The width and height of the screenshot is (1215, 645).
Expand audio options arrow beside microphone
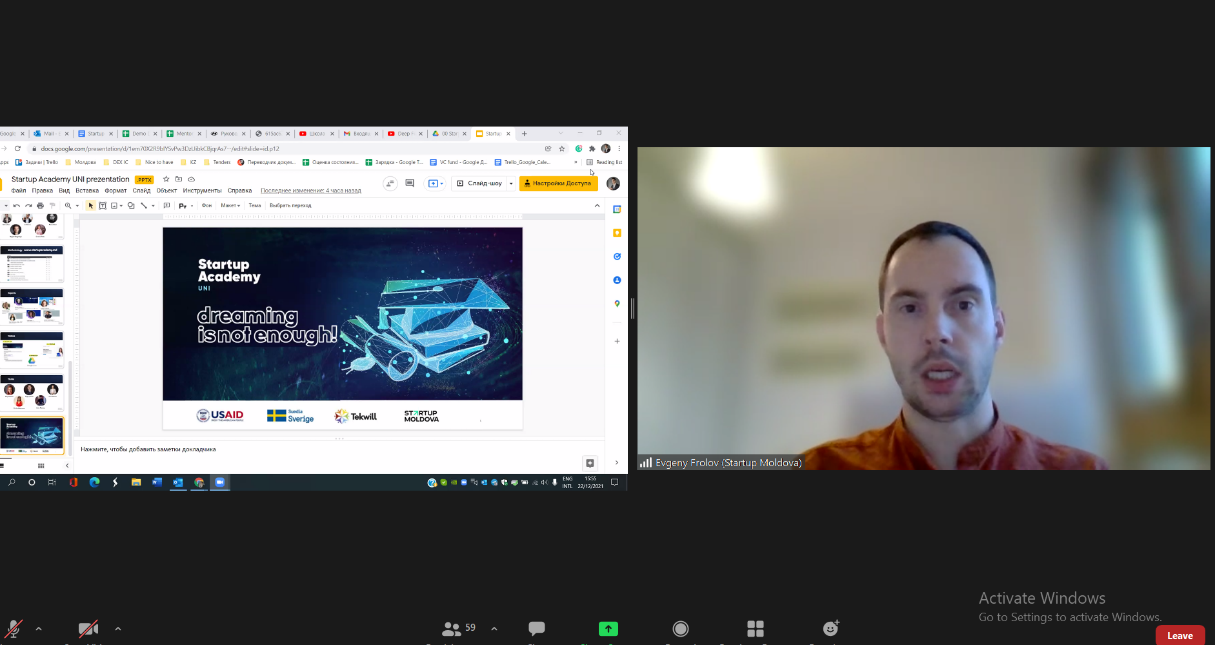[x=38, y=629]
